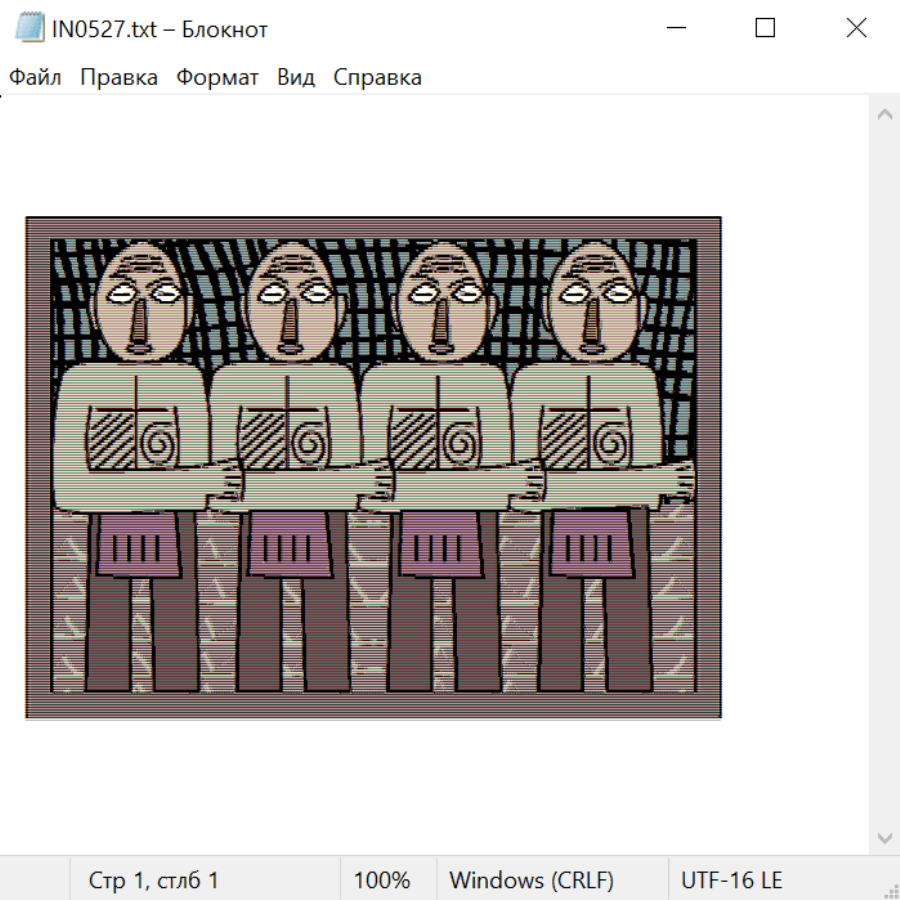This screenshot has height=900, width=900.
Task: Maximize the Блокнот window
Action: (765, 29)
